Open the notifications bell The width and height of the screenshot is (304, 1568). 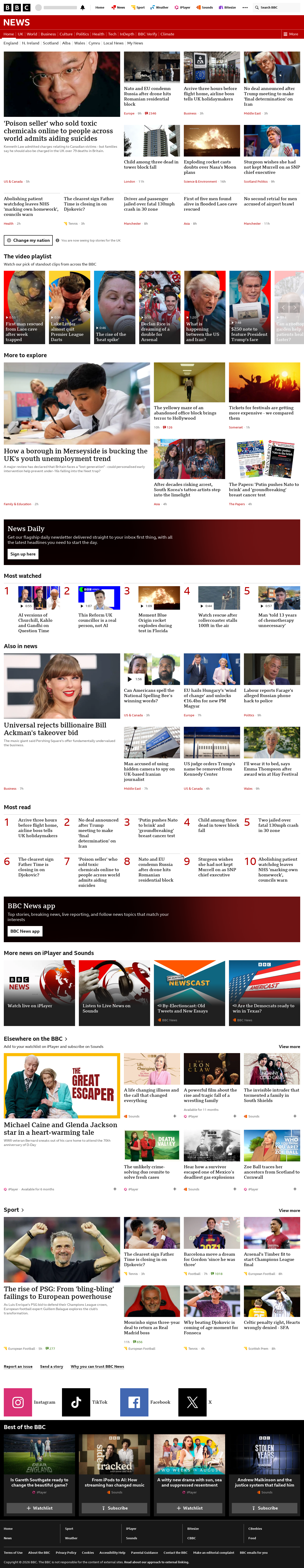point(83,7)
